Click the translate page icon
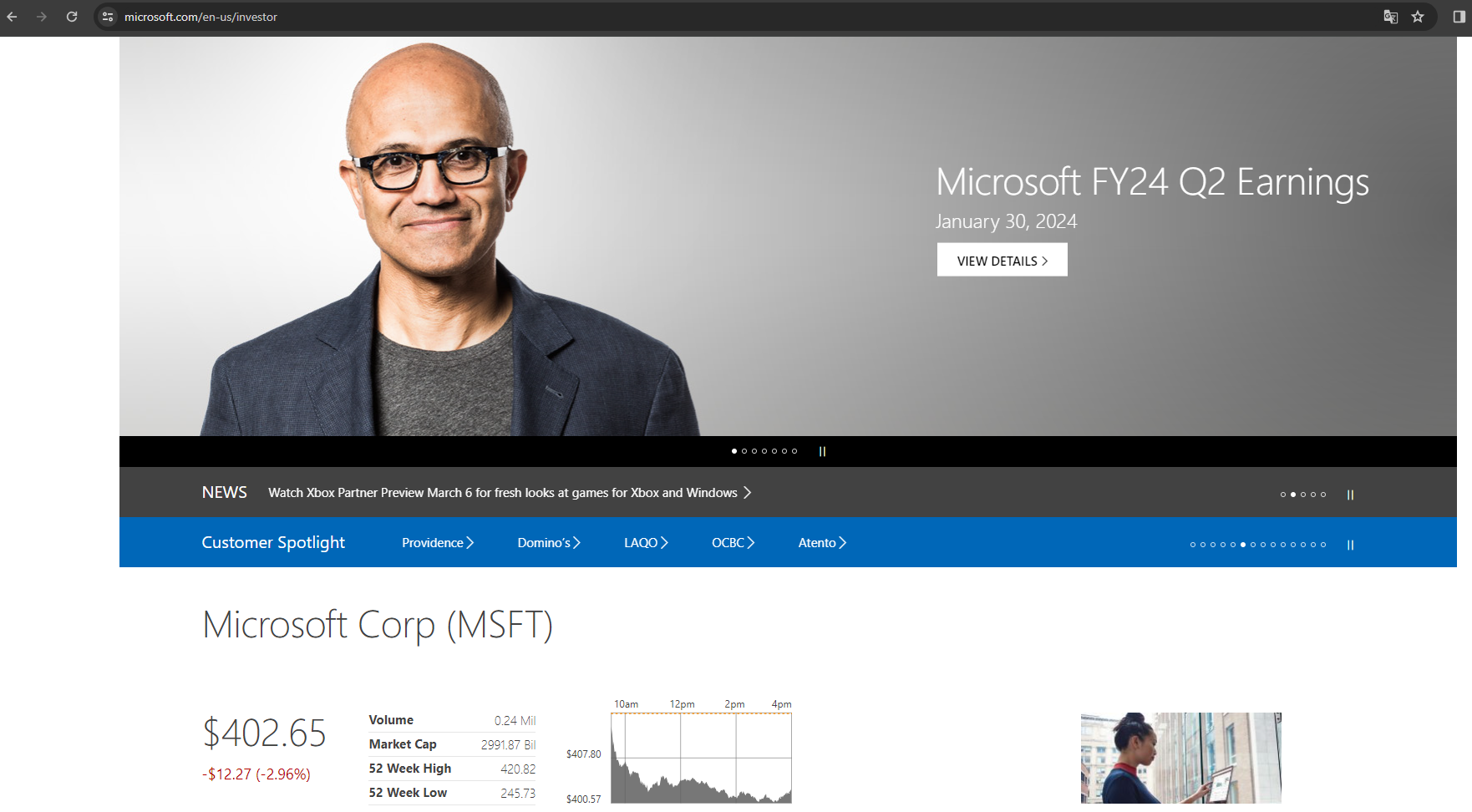This screenshot has height=812, width=1472. tap(1390, 17)
